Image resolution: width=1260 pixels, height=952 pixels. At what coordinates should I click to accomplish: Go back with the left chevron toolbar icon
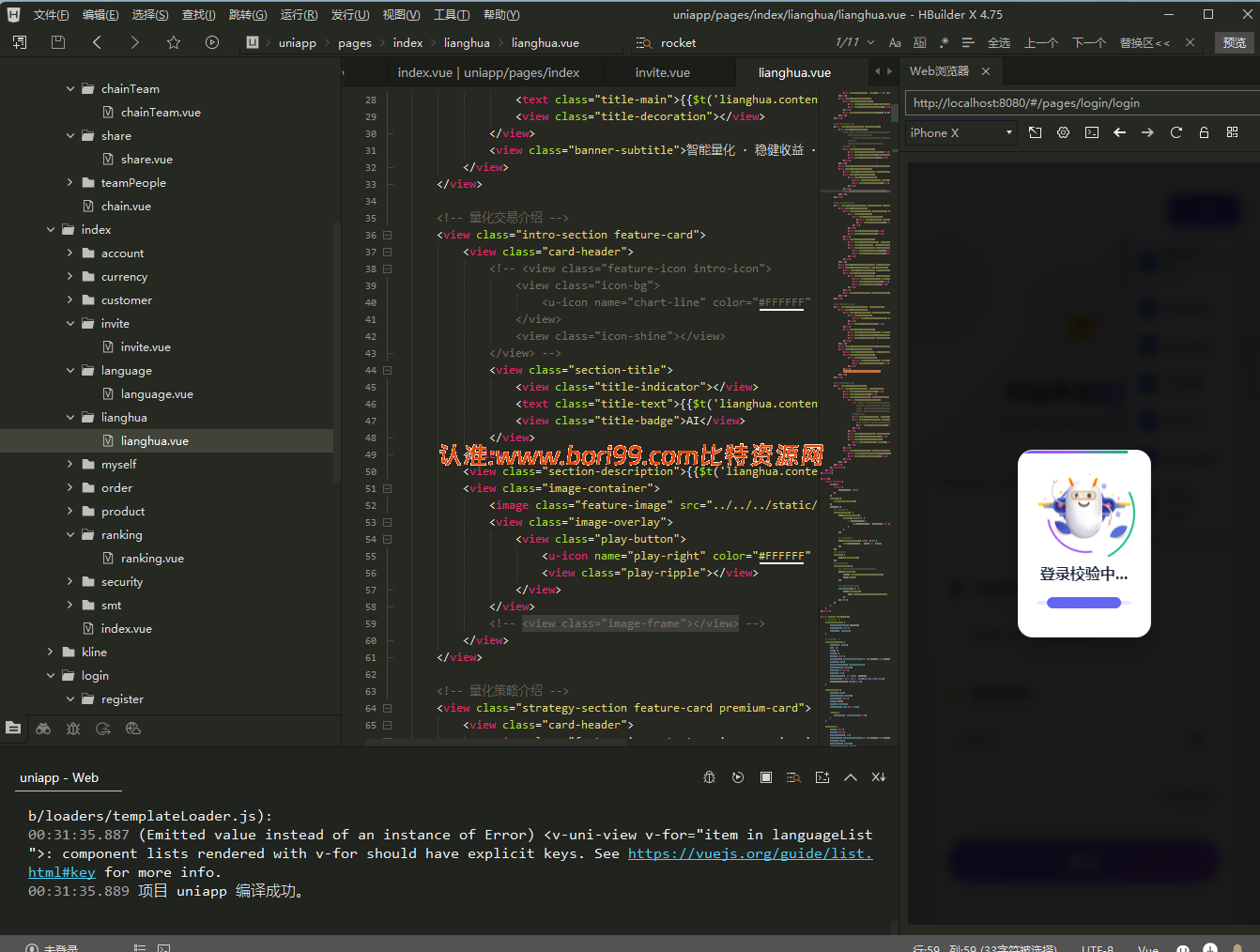coord(97,42)
